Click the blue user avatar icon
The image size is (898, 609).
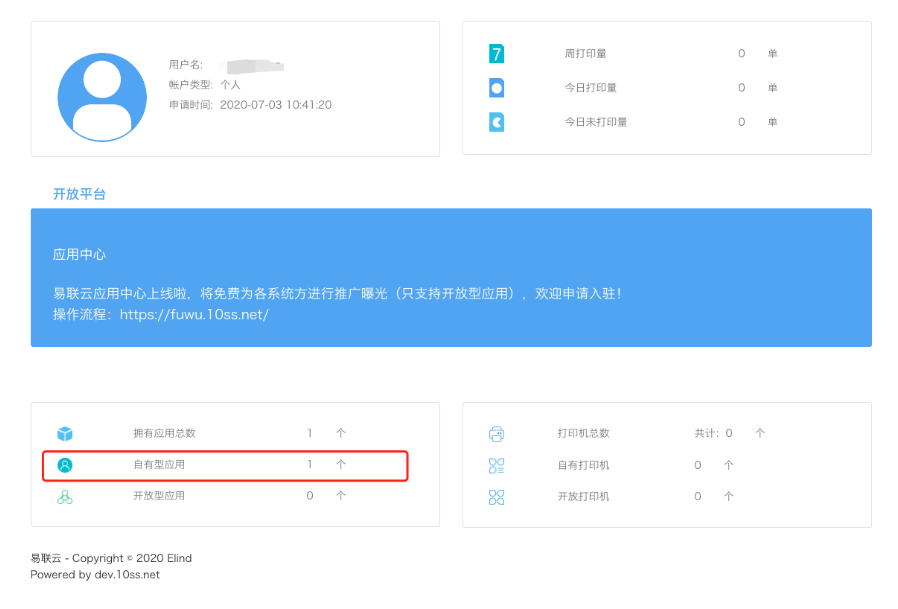click(x=102, y=97)
